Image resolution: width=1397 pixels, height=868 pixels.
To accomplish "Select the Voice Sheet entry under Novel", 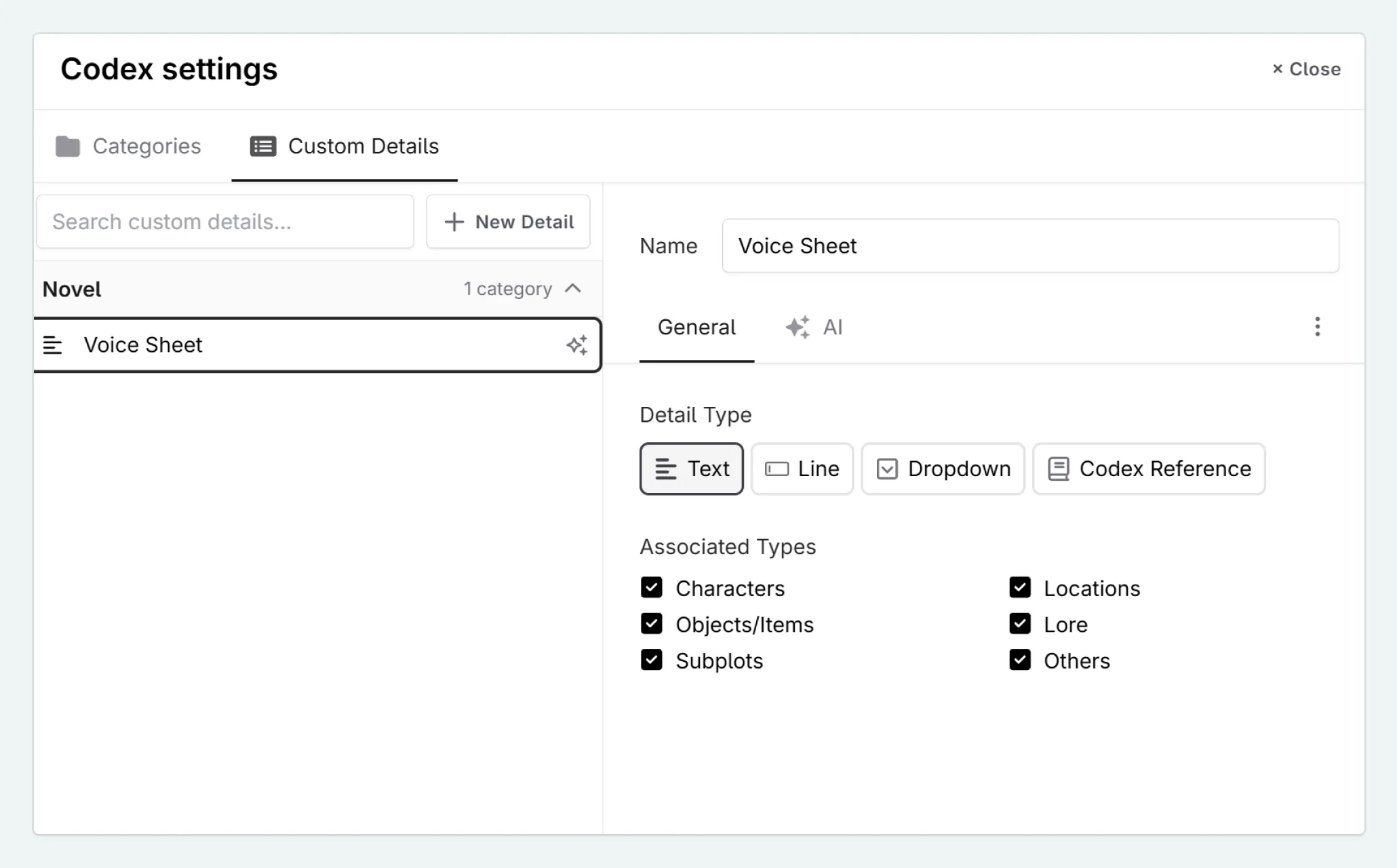I will [x=271, y=345].
